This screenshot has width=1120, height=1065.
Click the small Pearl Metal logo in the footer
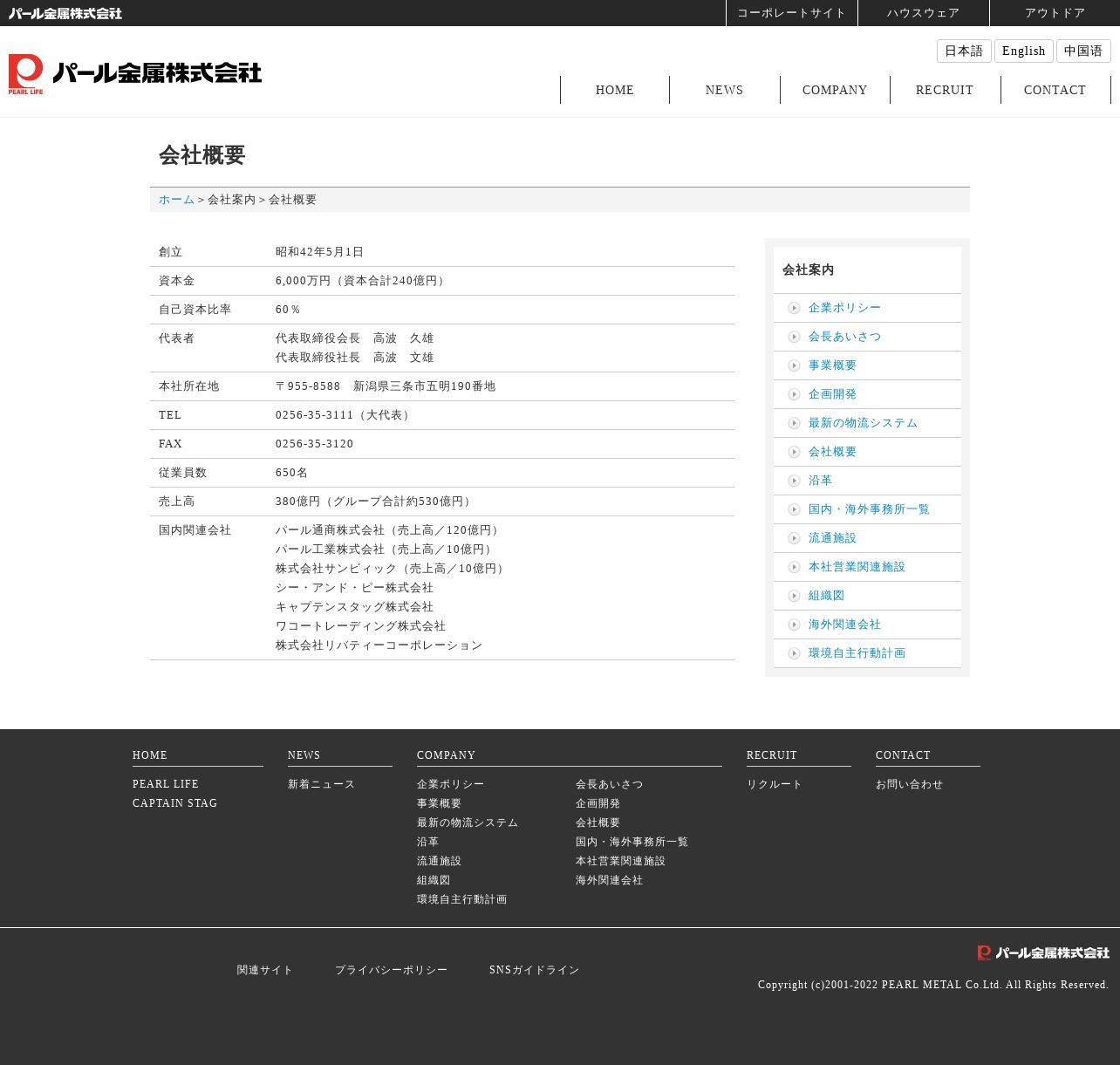[1043, 952]
